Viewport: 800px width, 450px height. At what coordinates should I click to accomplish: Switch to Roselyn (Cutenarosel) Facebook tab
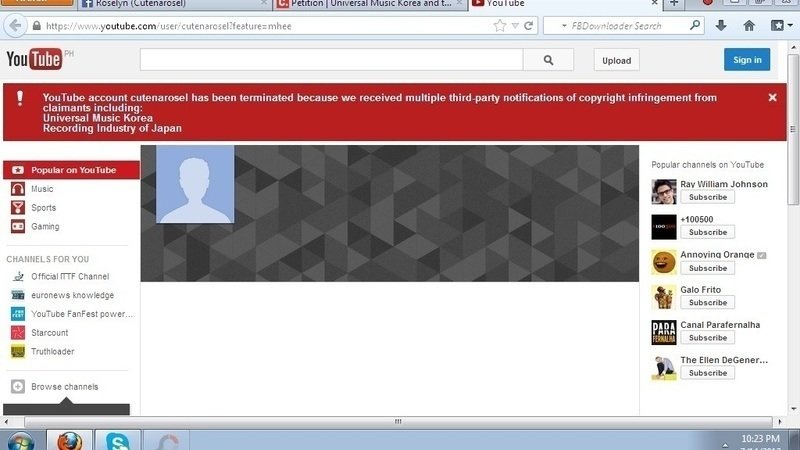(x=173, y=4)
